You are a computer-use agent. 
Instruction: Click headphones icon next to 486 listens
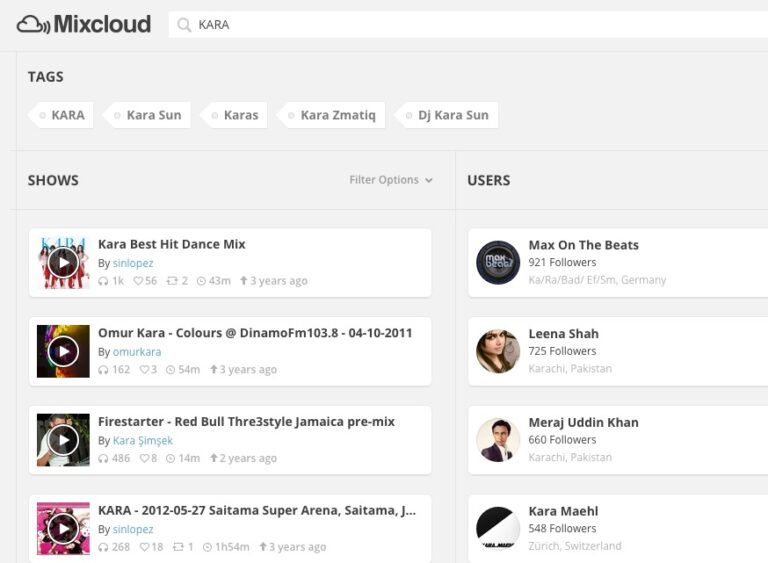[103, 459]
